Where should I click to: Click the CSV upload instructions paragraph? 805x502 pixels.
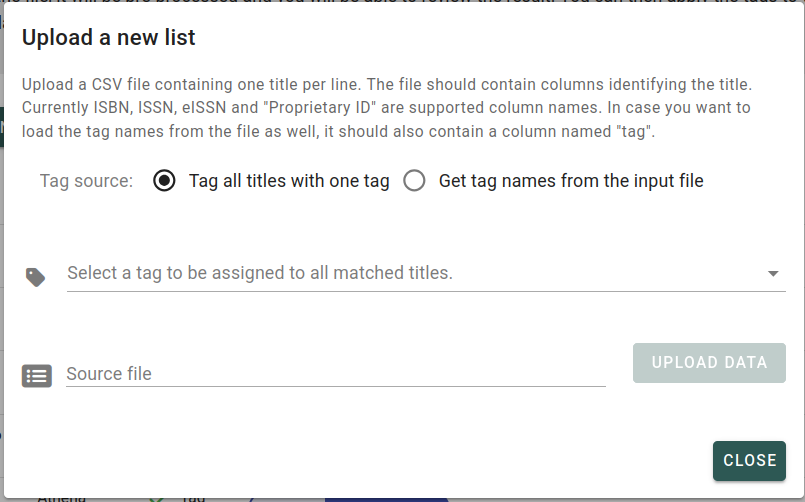386,107
